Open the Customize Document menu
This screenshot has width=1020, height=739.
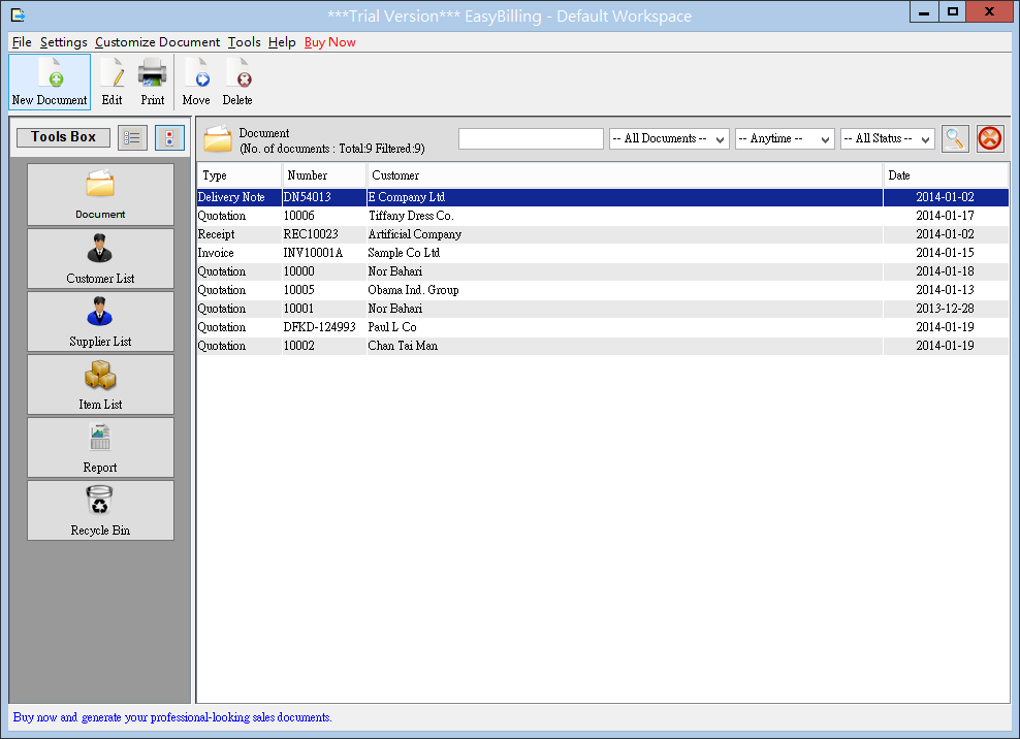(x=157, y=42)
